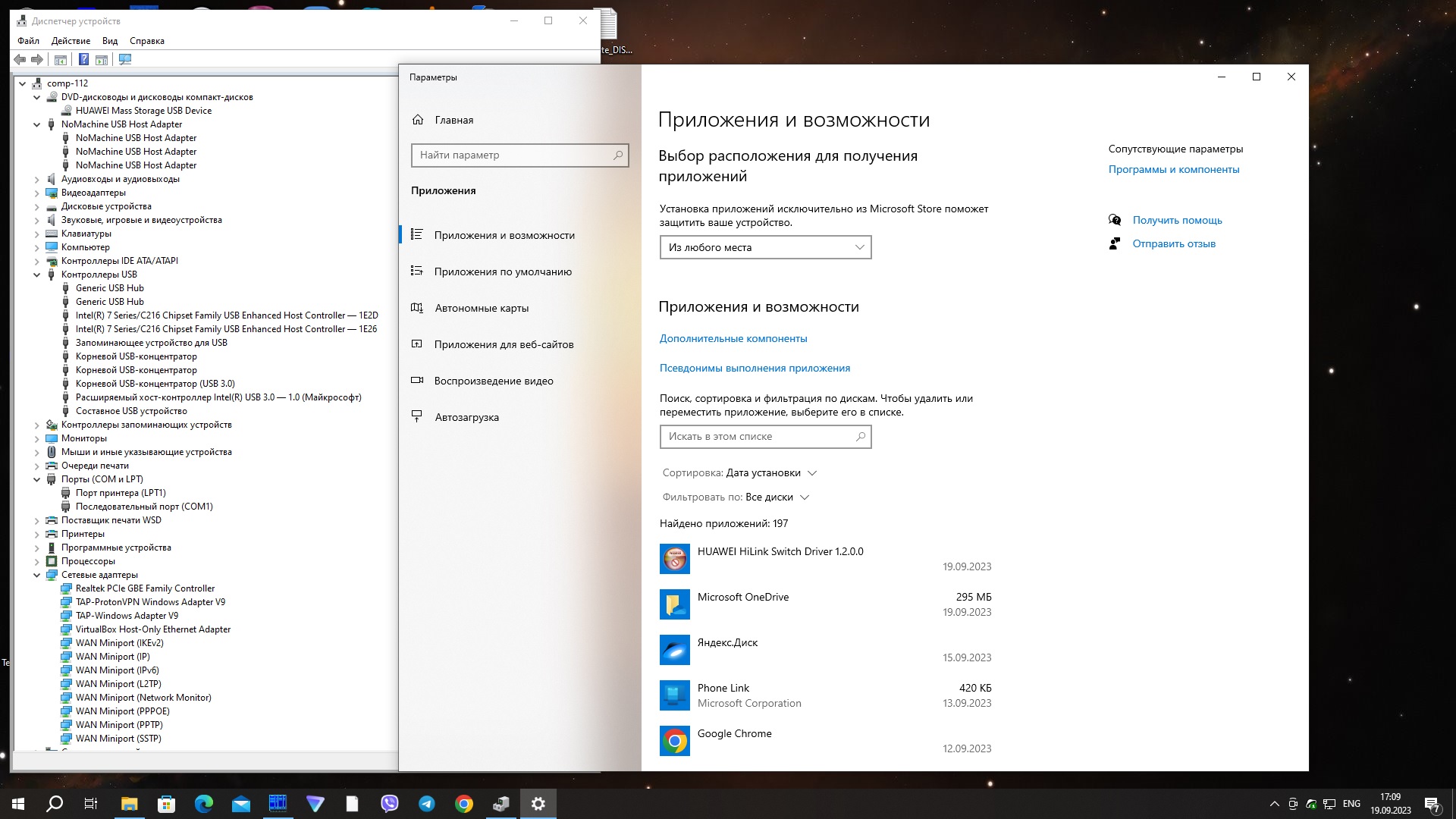Click the Google Chrome app icon in list
Screen dimensions: 1456x819
(675, 741)
